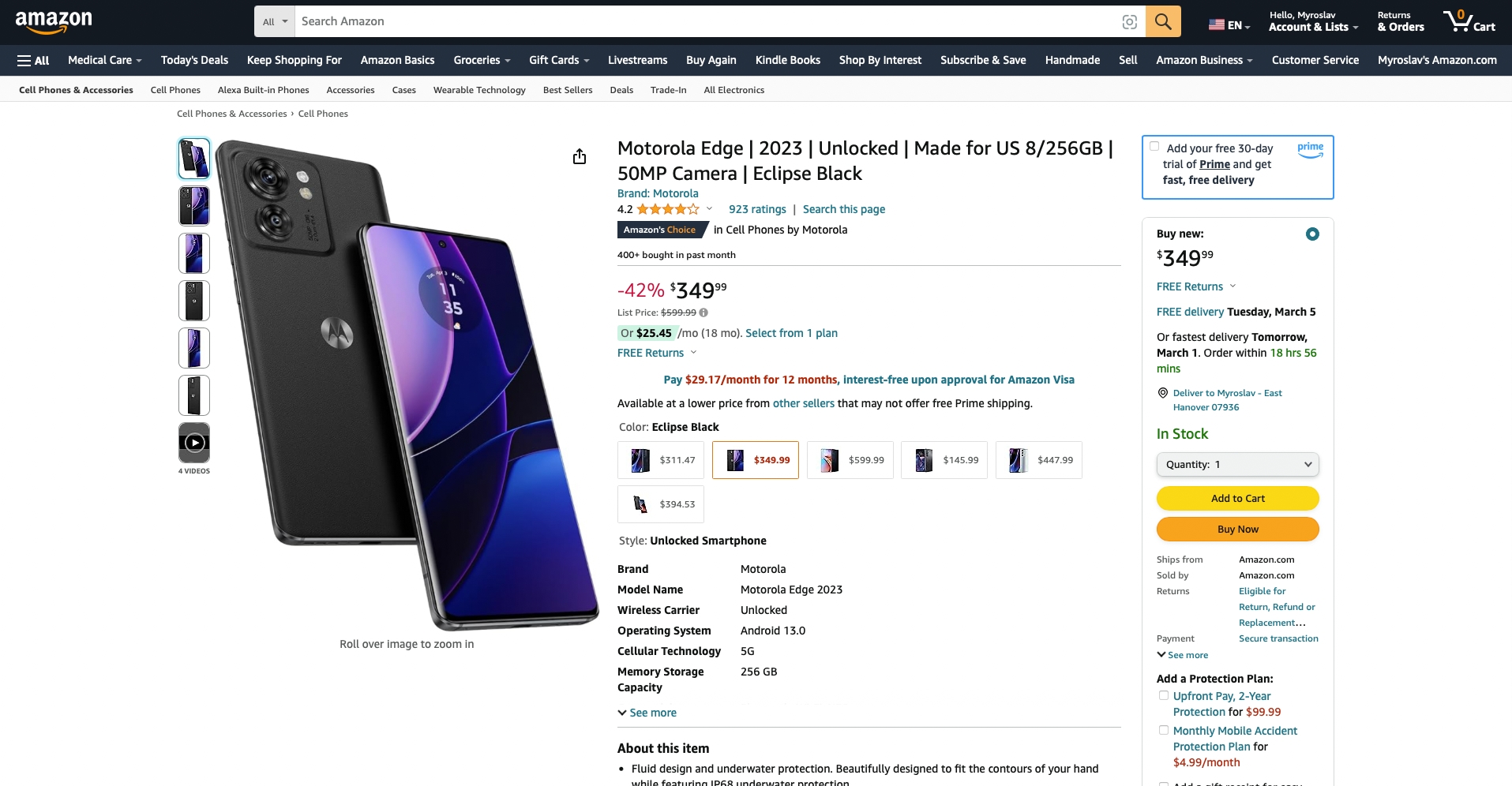This screenshot has height=786, width=1512.
Task: Open the All hamburger menu
Action: point(33,60)
